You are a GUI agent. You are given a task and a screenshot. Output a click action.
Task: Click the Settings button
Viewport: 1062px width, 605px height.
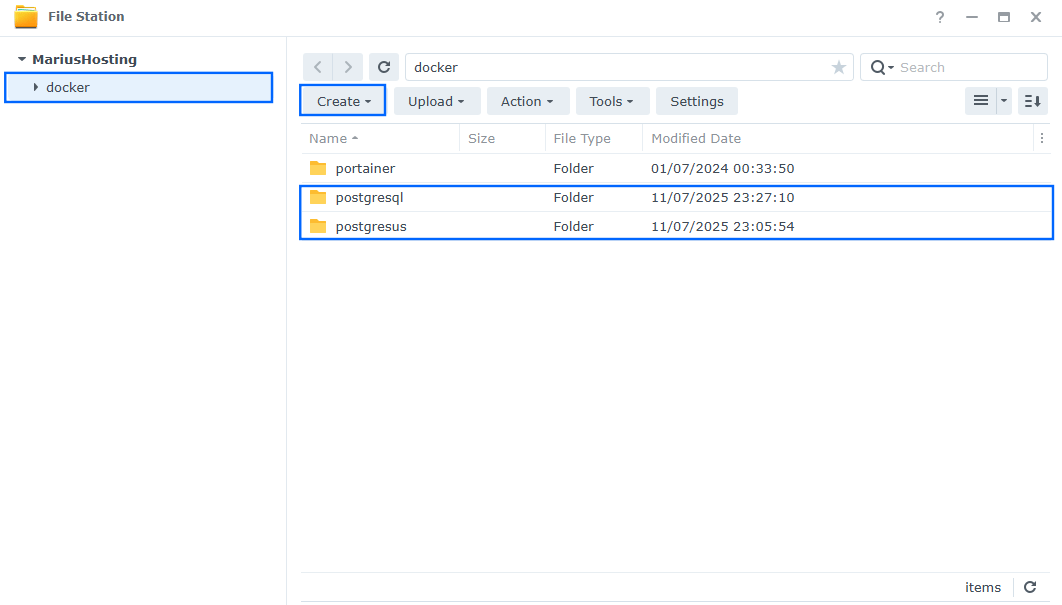pos(696,101)
